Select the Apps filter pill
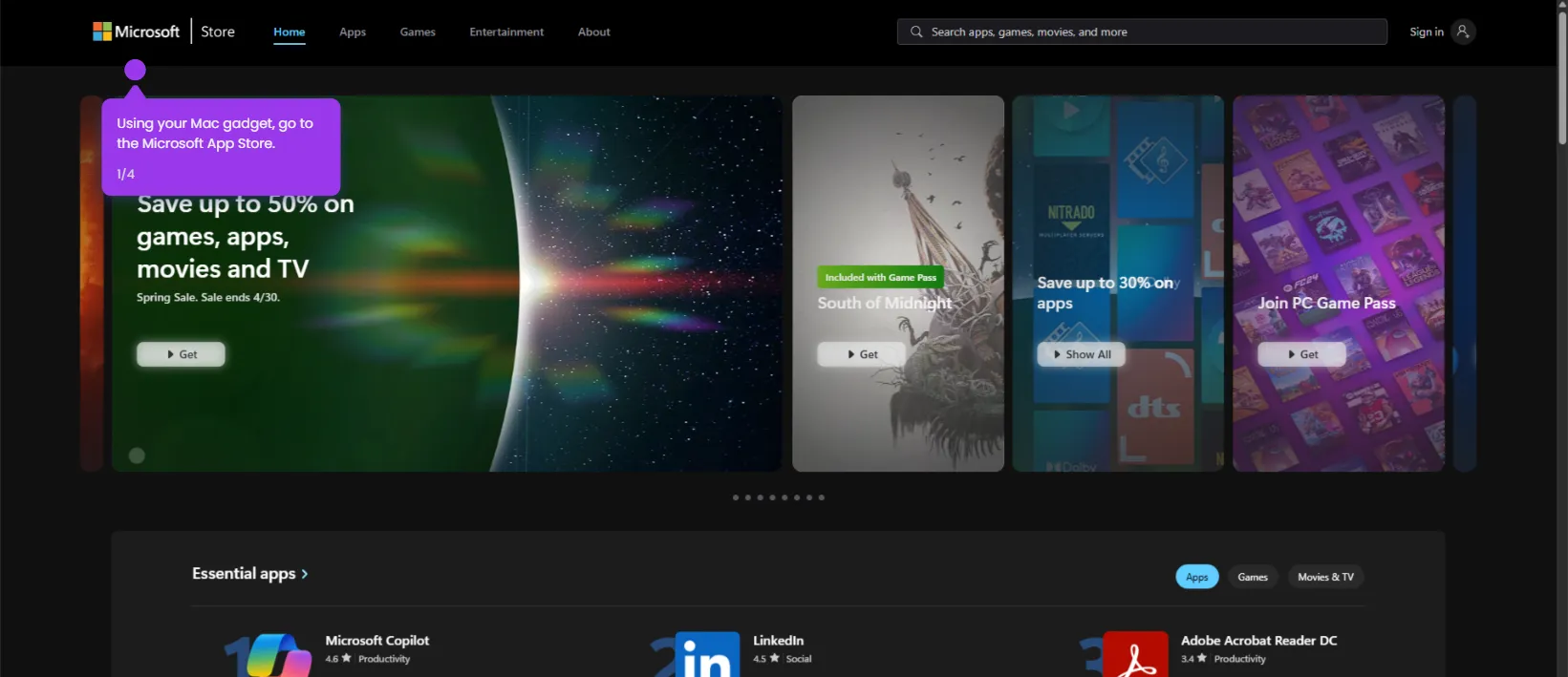This screenshot has width=1568, height=677. point(1197,577)
